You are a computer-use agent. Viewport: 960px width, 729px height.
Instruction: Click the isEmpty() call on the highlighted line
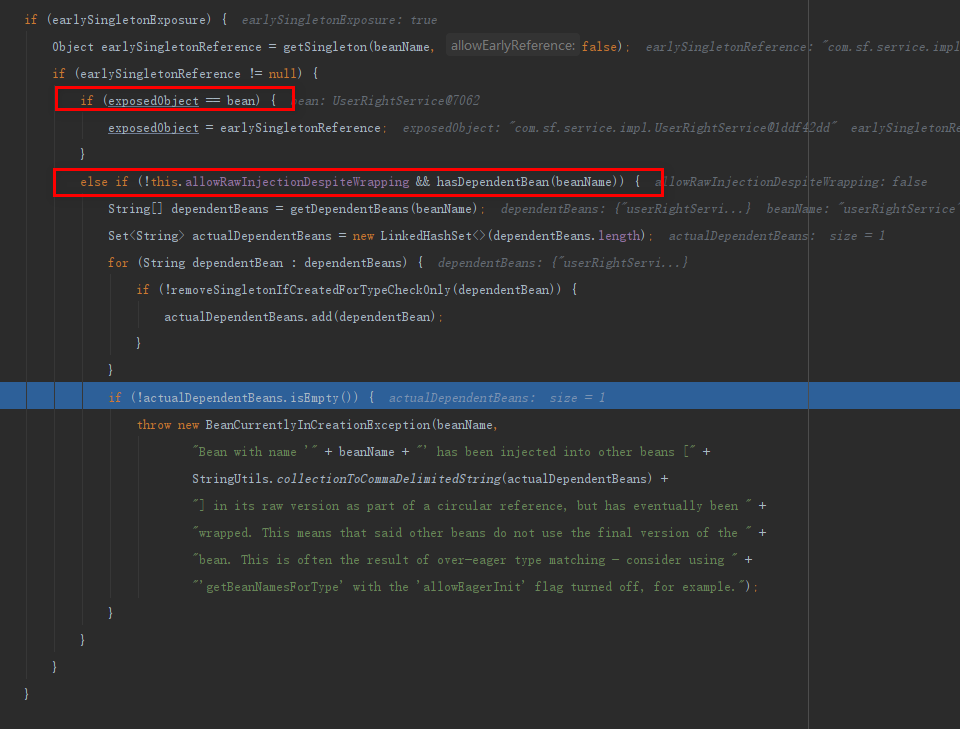tap(324, 398)
